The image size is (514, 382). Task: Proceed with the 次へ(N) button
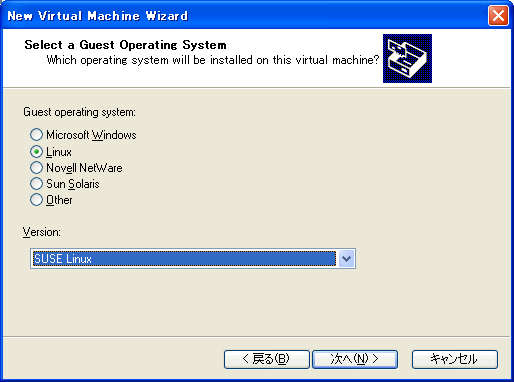(x=355, y=359)
